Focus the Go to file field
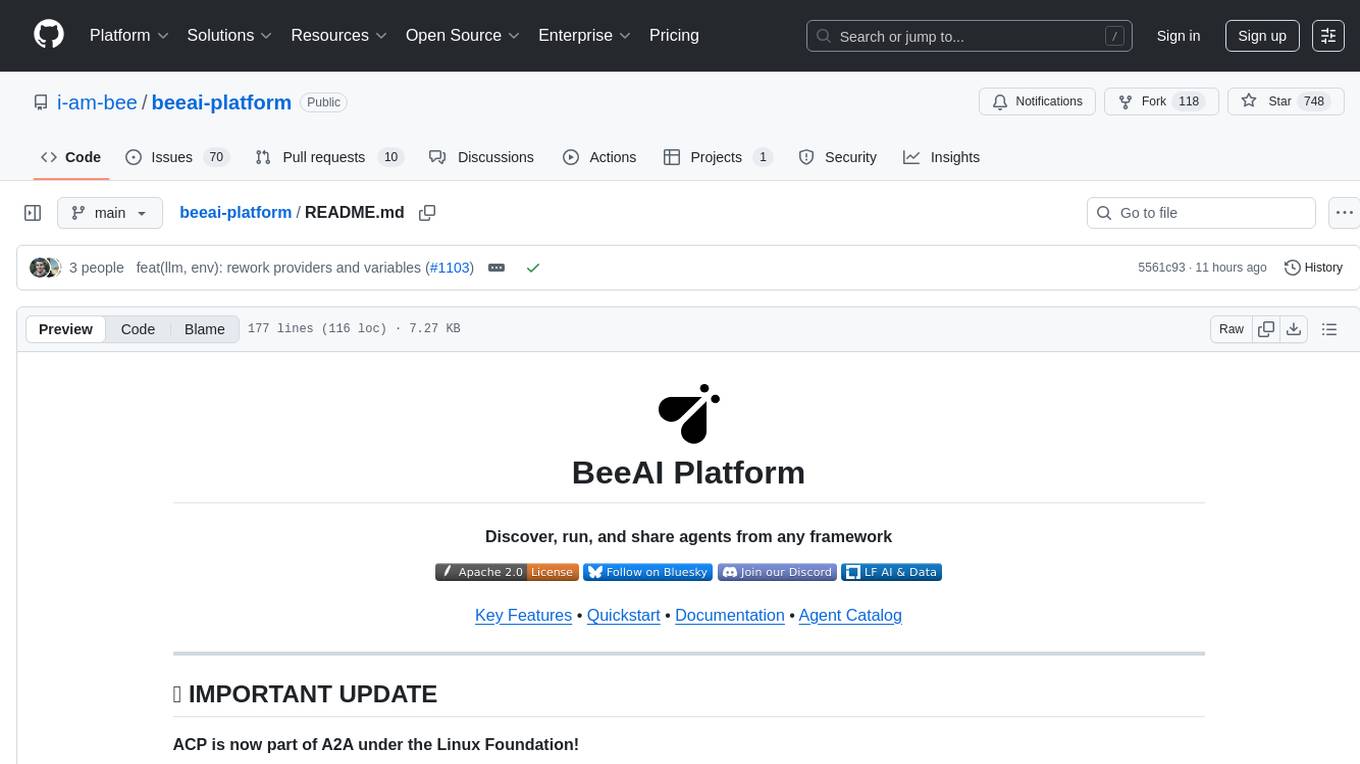The height and width of the screenshot is (764, 1360). pos(1201,213)
